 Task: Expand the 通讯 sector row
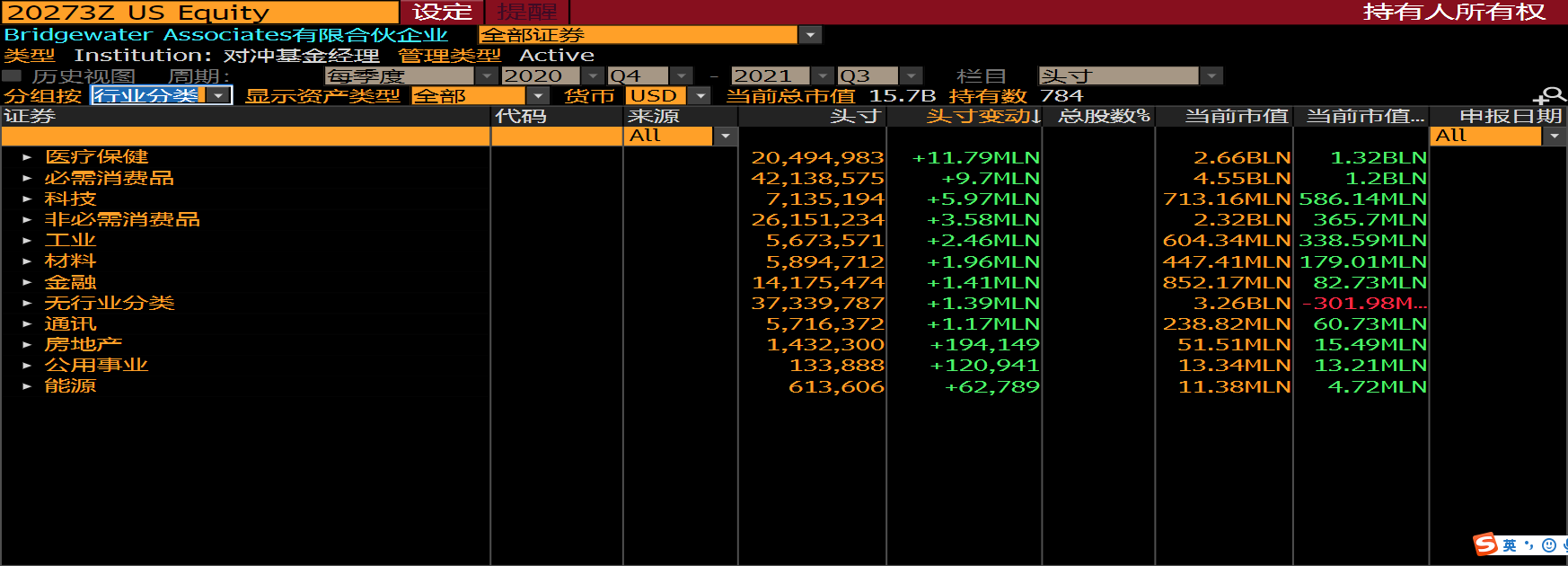pos(27,323)
